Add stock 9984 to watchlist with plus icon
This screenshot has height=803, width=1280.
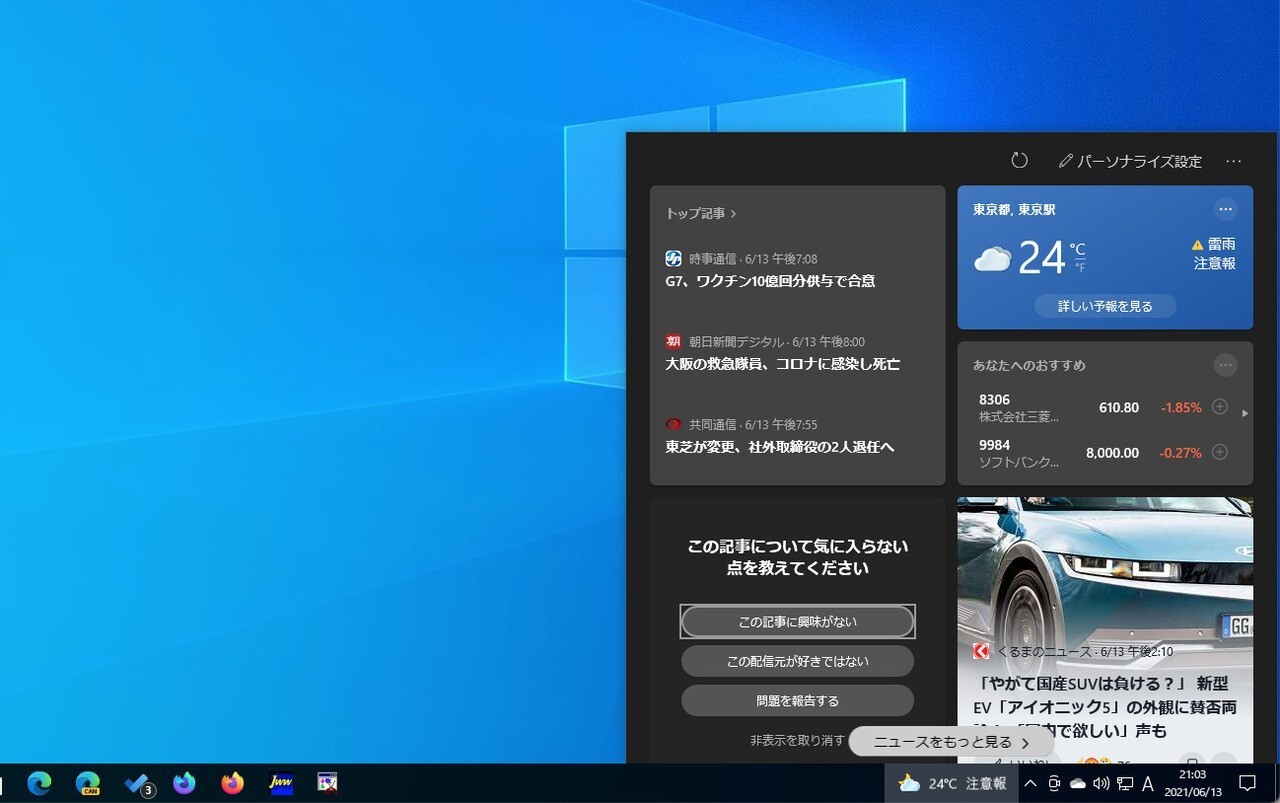click(x=1219, y=452)
